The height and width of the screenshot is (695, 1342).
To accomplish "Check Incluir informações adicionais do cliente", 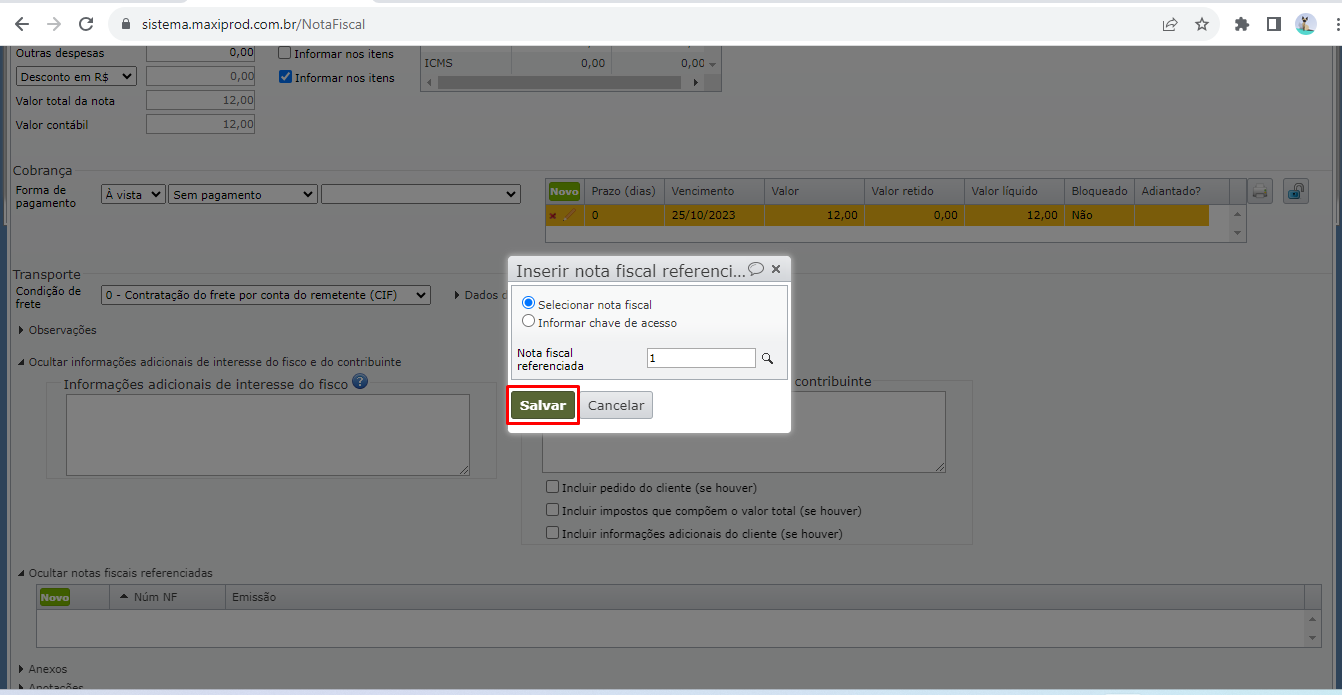I will point(552,533).
